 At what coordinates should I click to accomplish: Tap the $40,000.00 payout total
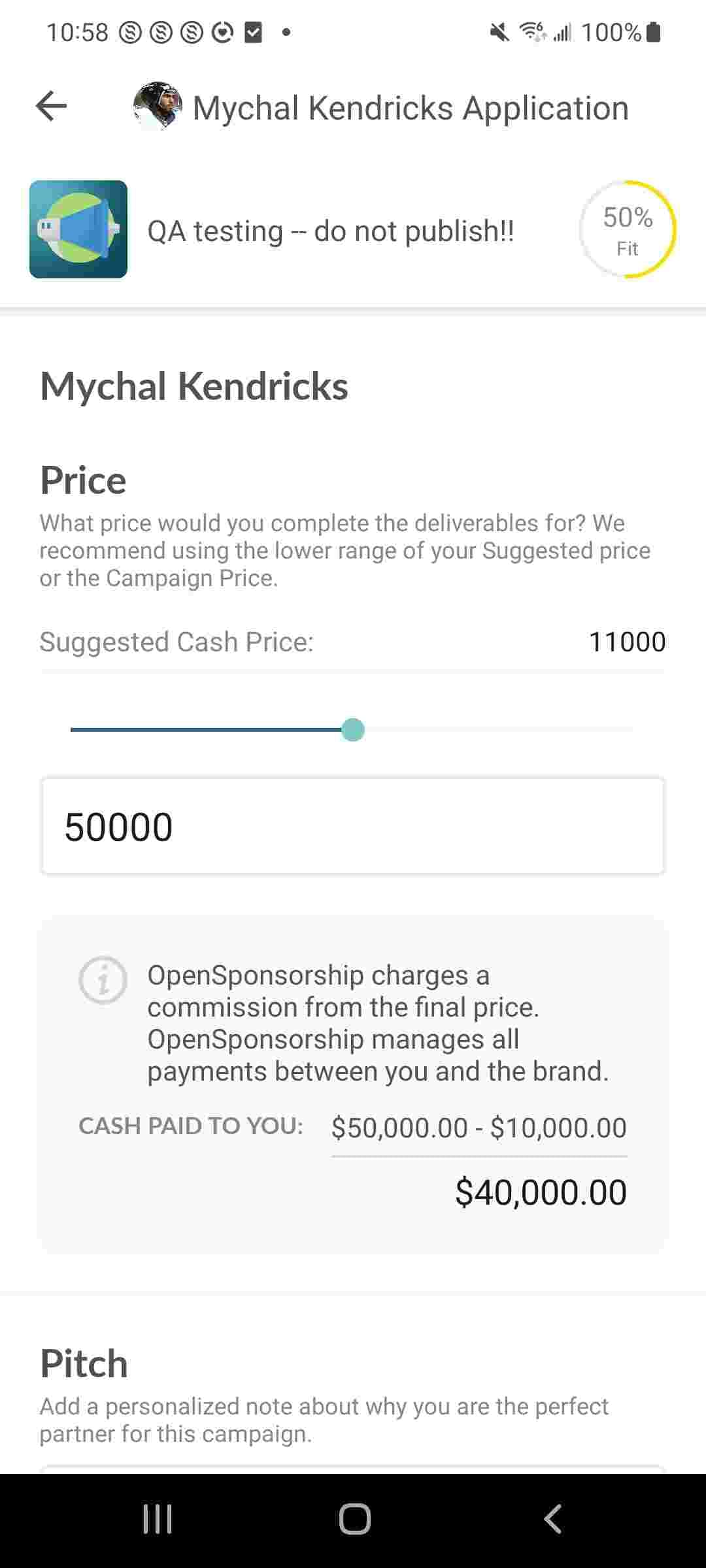[x=541, y=1192]
